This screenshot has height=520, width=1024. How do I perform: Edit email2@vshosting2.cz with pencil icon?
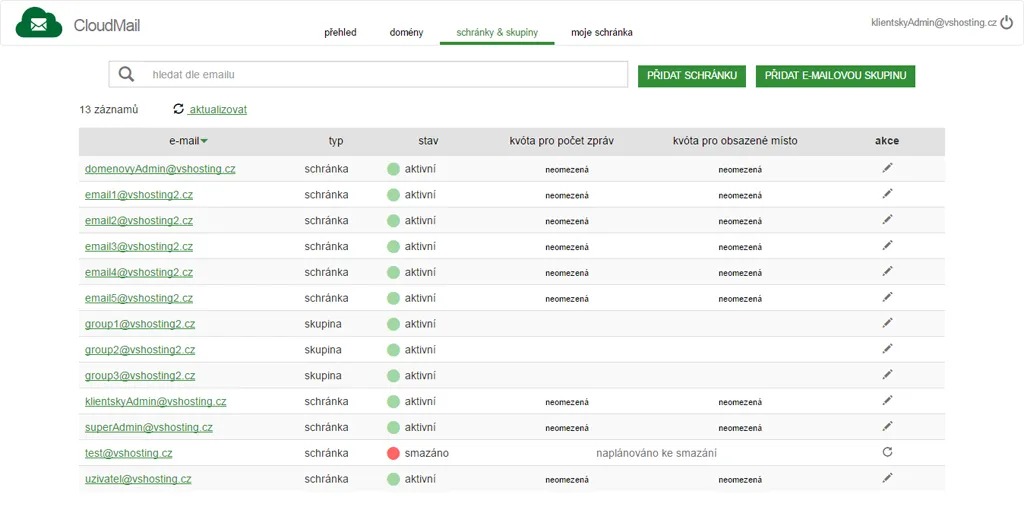[887, 219]
